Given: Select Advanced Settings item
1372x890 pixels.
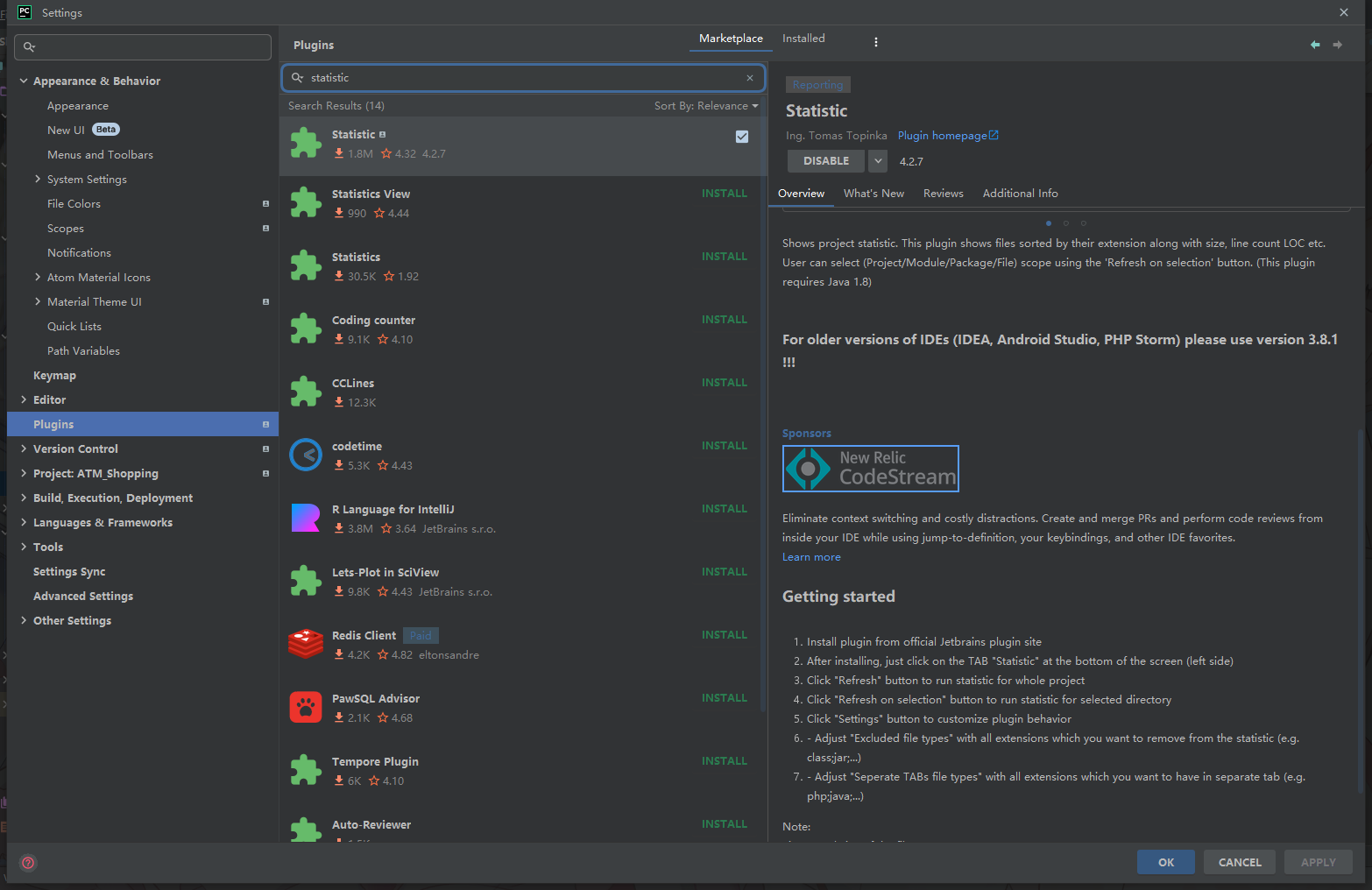Looking at the screenshot, I should point(83,596).
